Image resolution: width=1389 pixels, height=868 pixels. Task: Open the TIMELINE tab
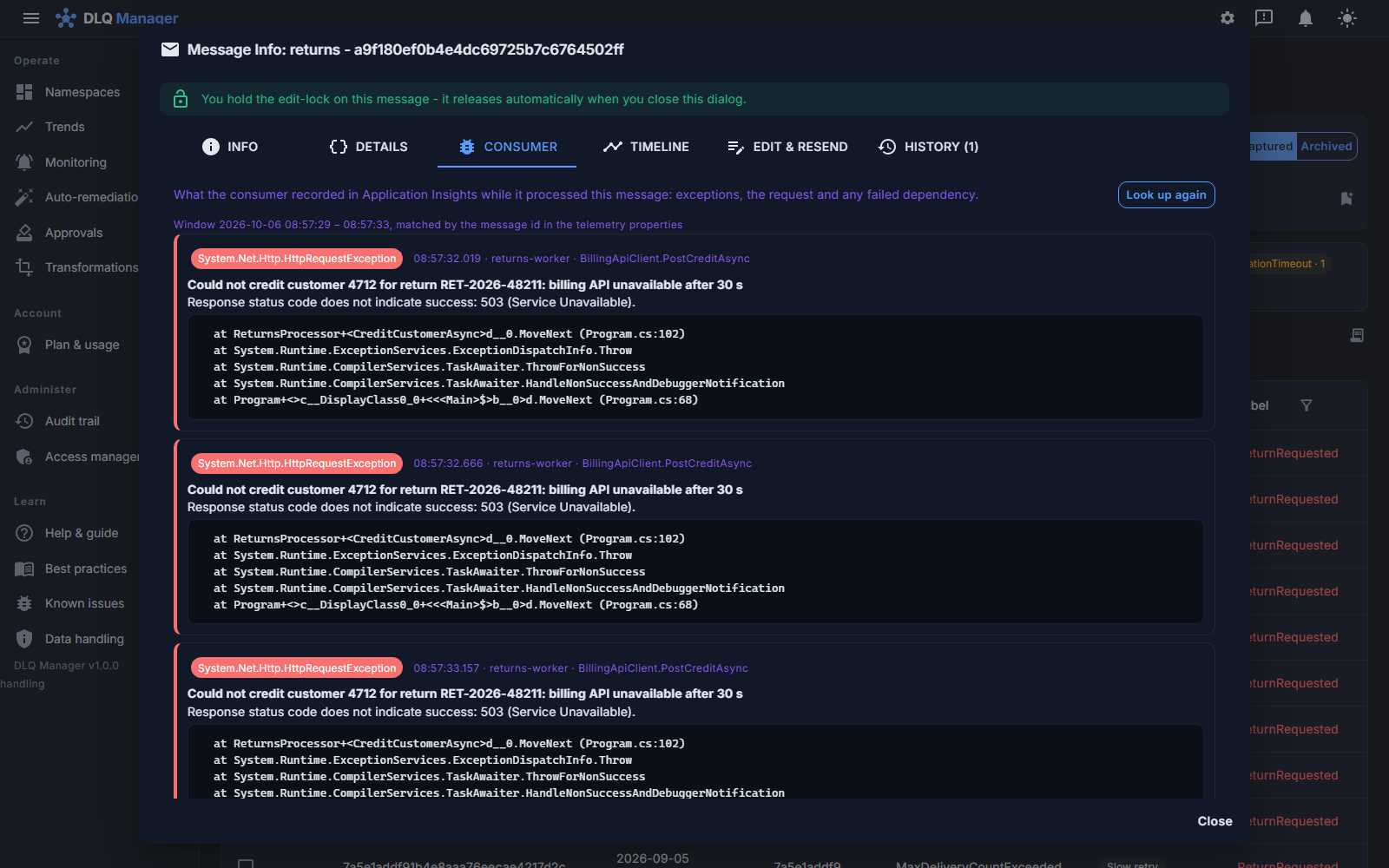646,147
